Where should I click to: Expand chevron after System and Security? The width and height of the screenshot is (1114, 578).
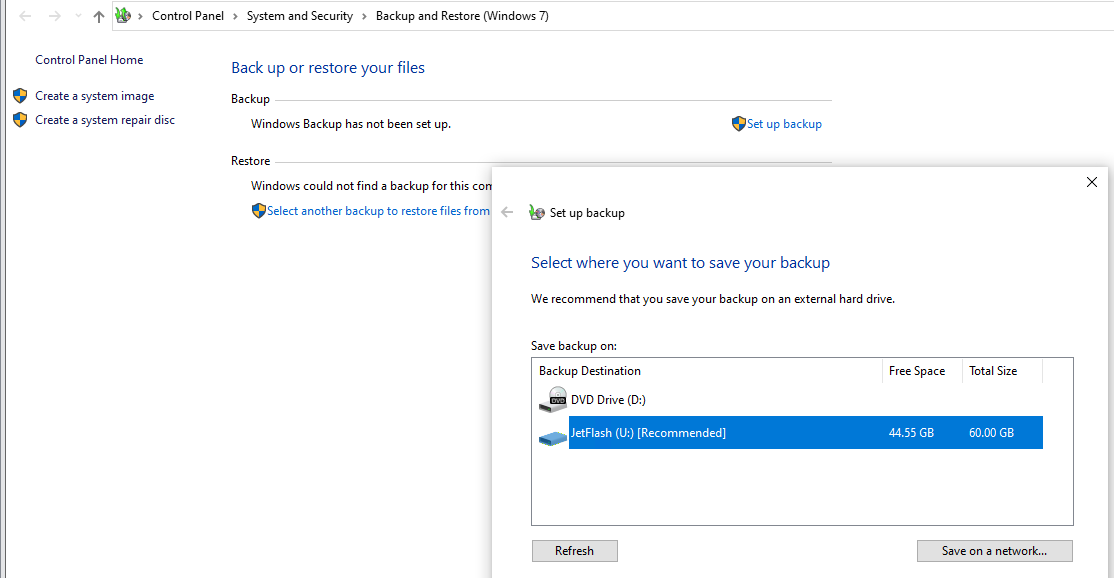tap(364, 16)
